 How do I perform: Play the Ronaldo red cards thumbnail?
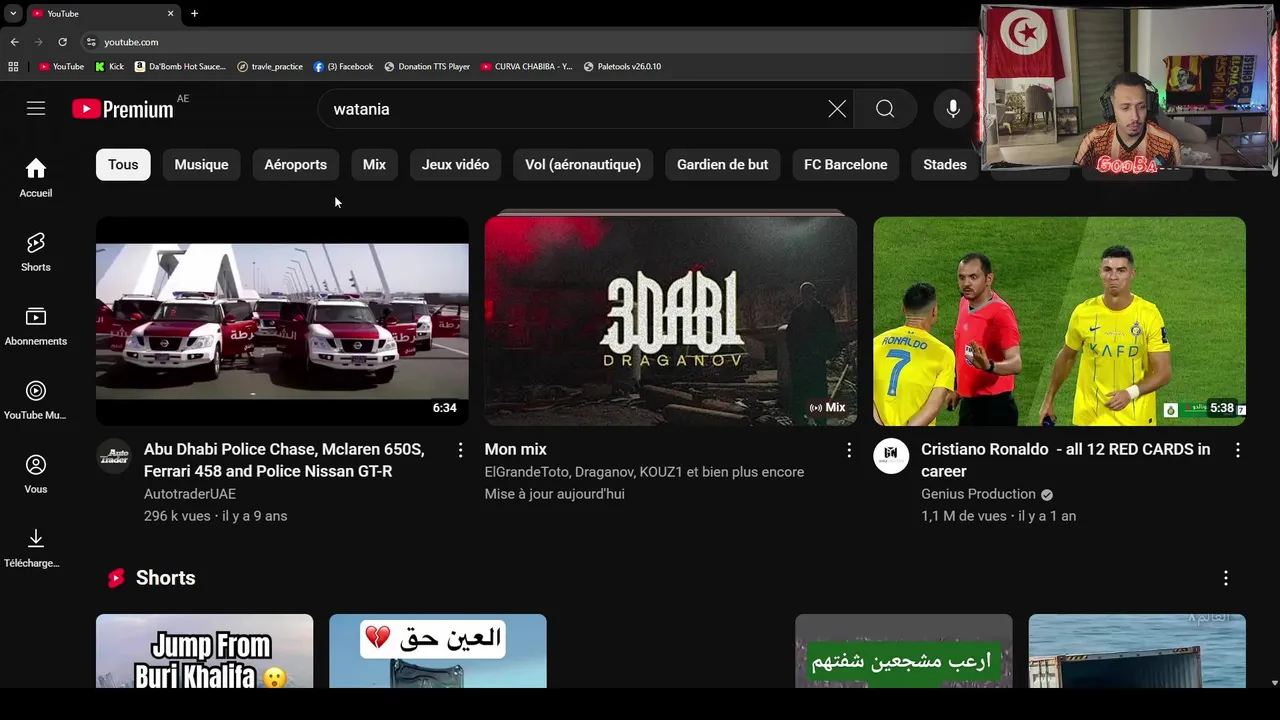click(1059, 321)
